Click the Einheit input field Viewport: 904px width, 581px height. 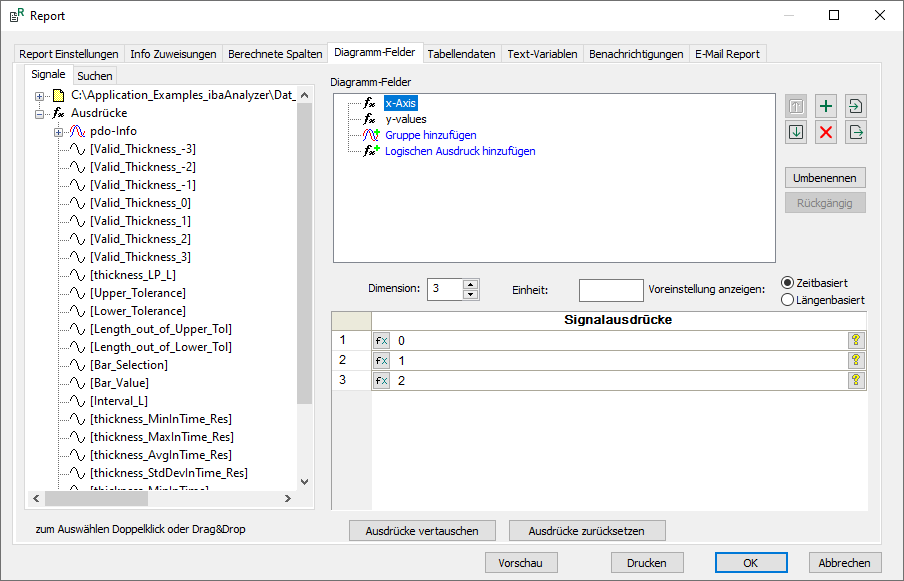[x=611, y=290]
